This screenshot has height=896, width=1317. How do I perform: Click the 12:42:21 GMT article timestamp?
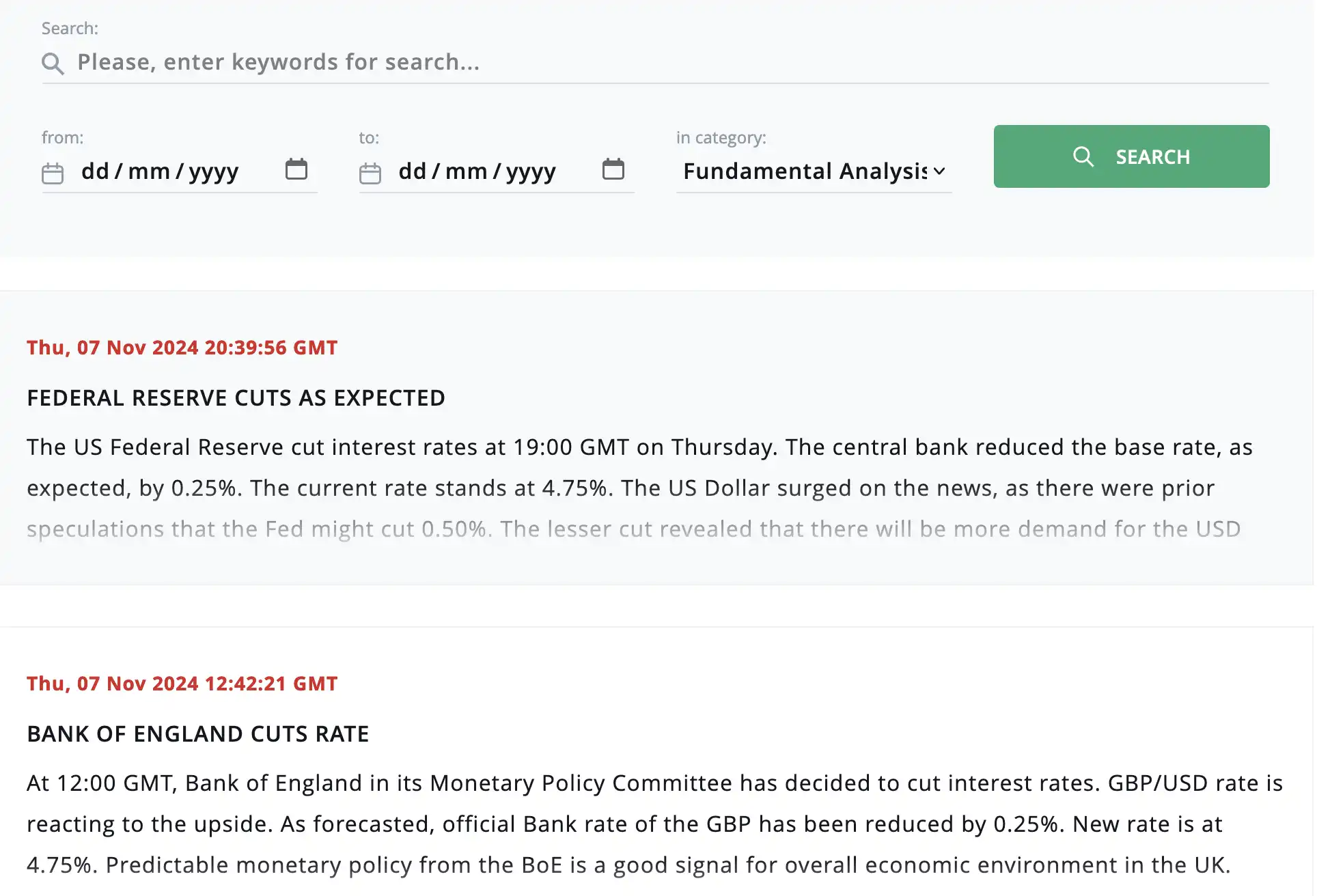182,684
